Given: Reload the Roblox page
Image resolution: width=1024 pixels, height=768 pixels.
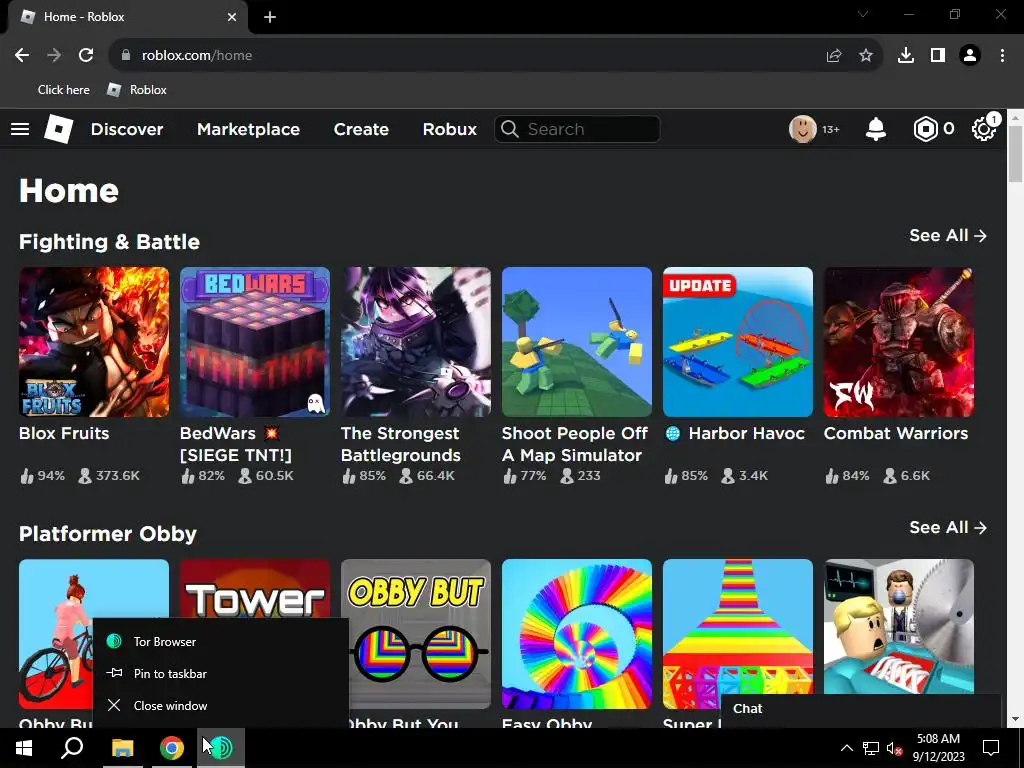Looking at the screenshot, I should (86, 56).
